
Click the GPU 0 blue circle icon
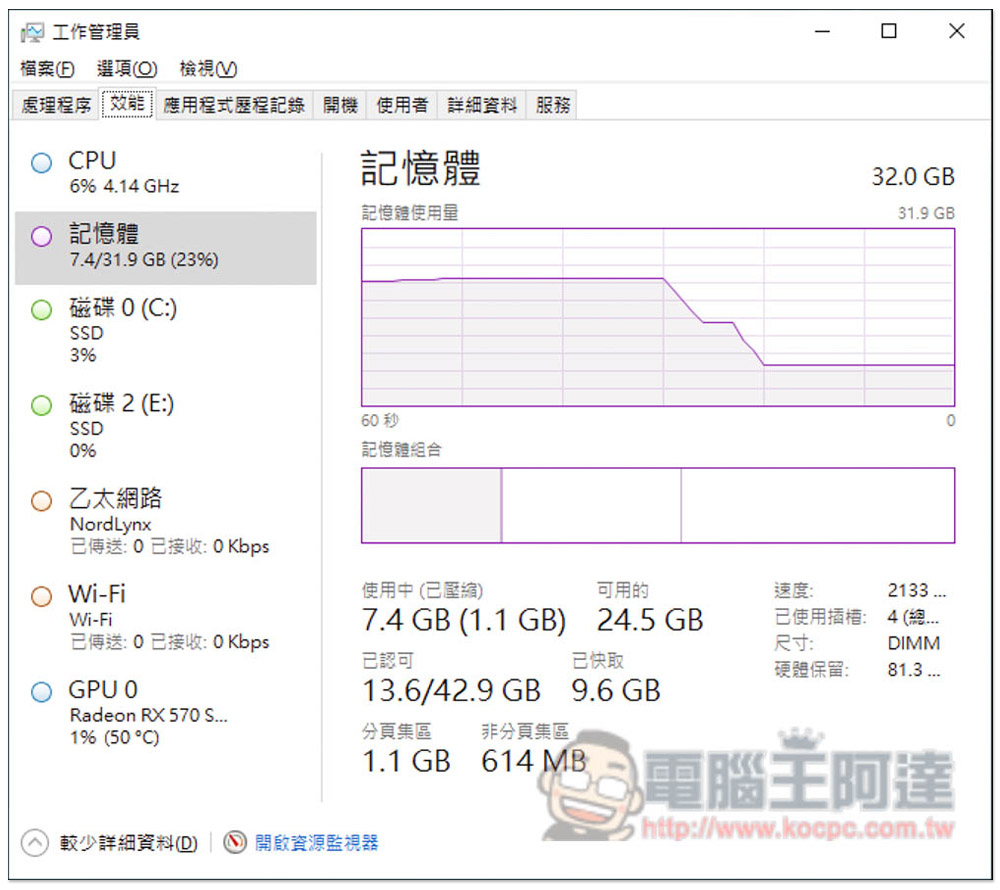click(x=41, y=691)
